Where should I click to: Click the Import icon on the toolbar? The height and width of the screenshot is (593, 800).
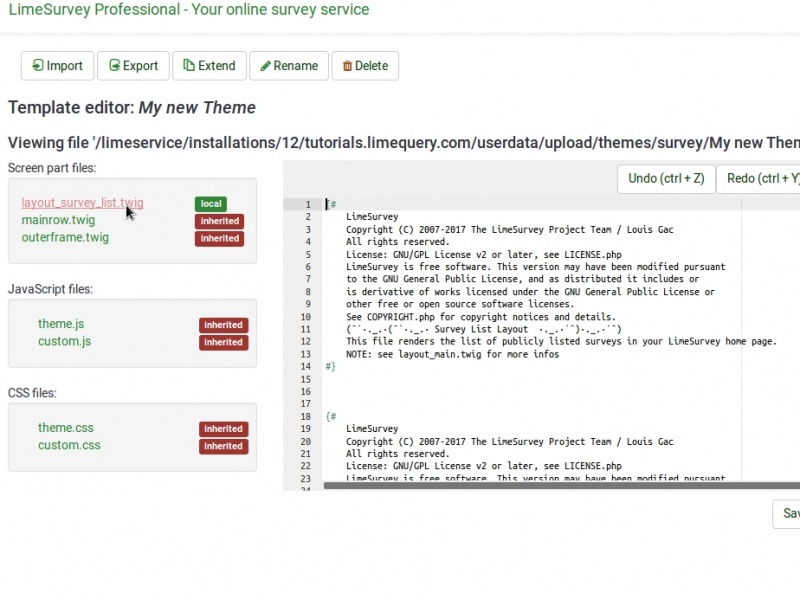[x=40, y=66]
